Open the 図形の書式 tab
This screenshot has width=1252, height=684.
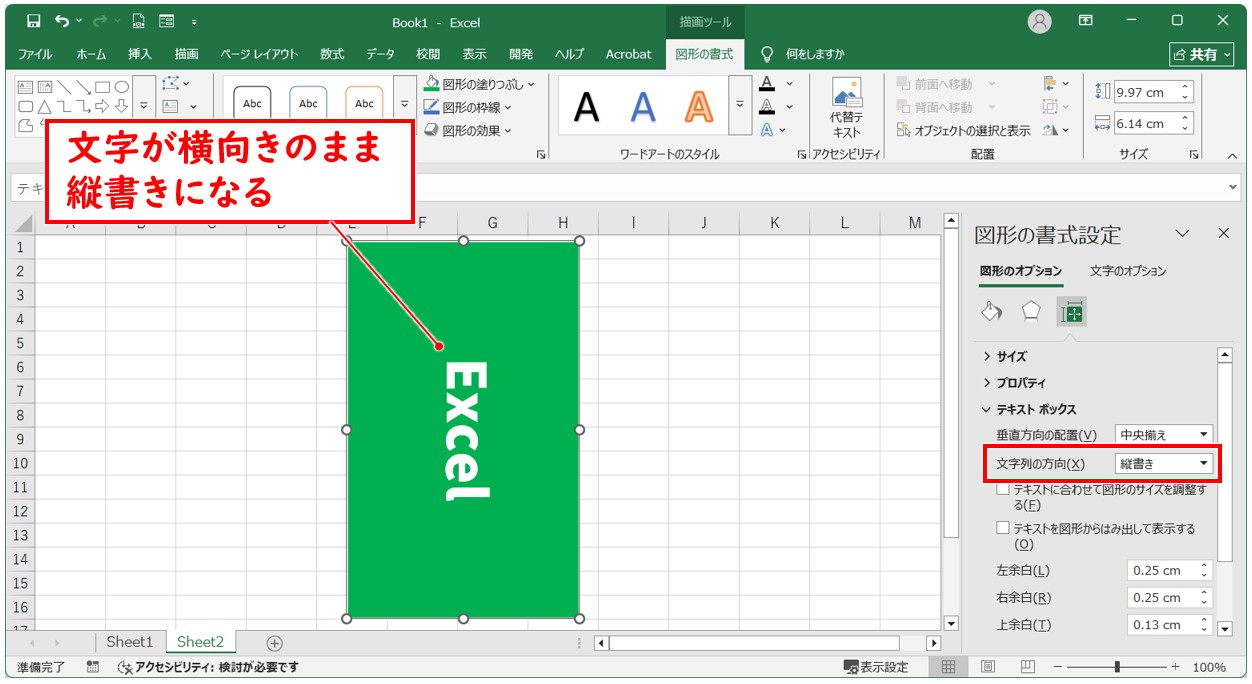click(704, 54)
